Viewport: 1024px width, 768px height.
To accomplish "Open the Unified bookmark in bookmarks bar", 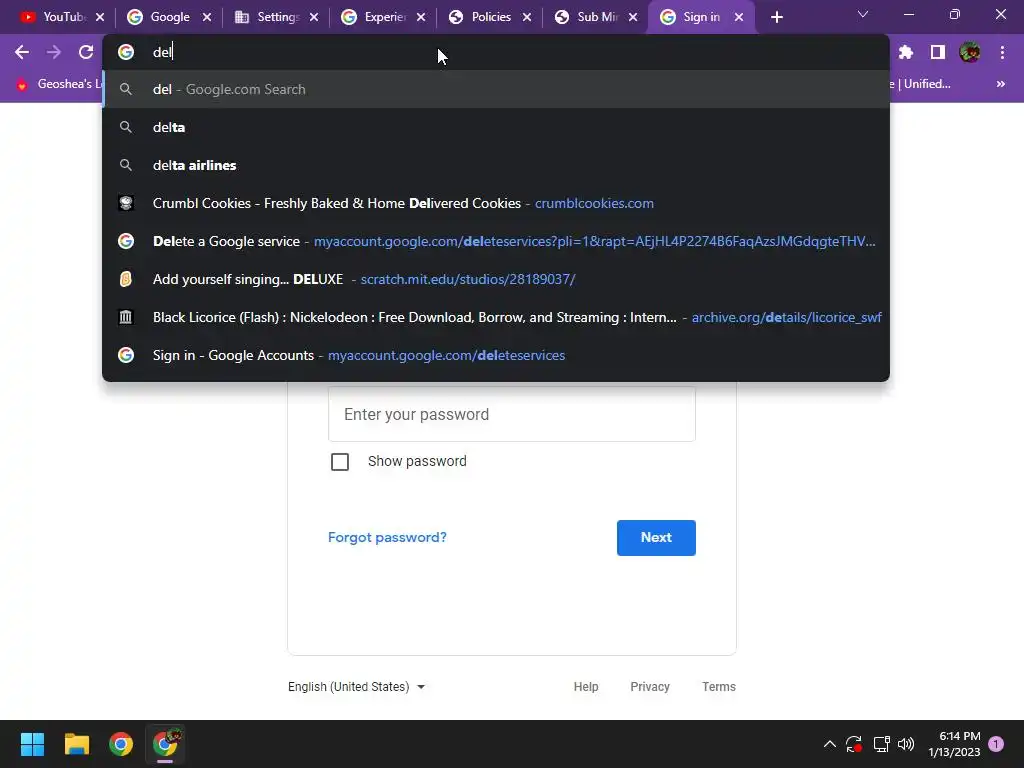I will click(x=922, y=84).
